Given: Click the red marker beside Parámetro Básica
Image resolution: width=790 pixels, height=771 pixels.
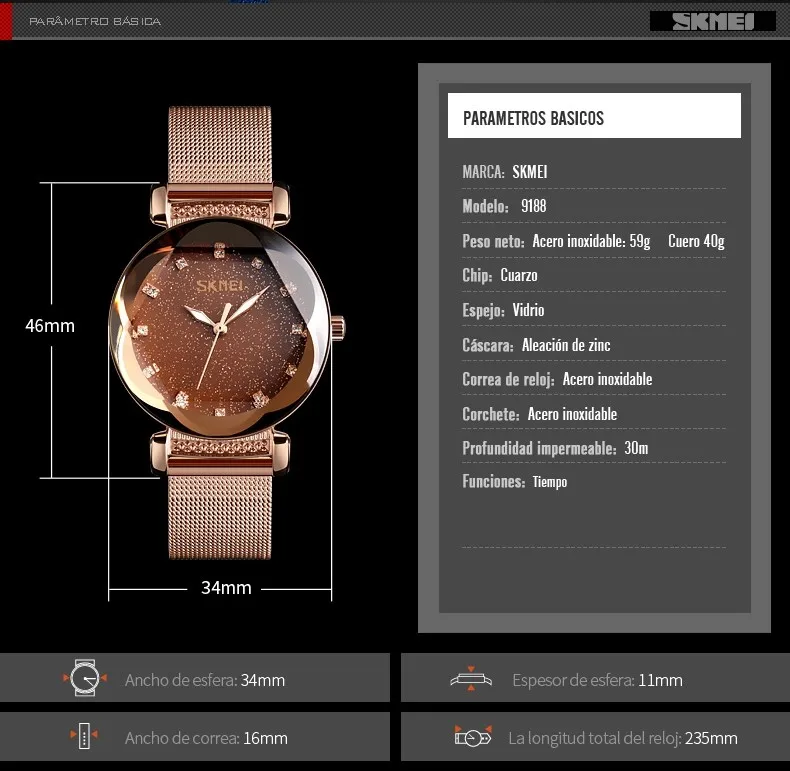Looking at the screenshot, I should tap(6, 20).
